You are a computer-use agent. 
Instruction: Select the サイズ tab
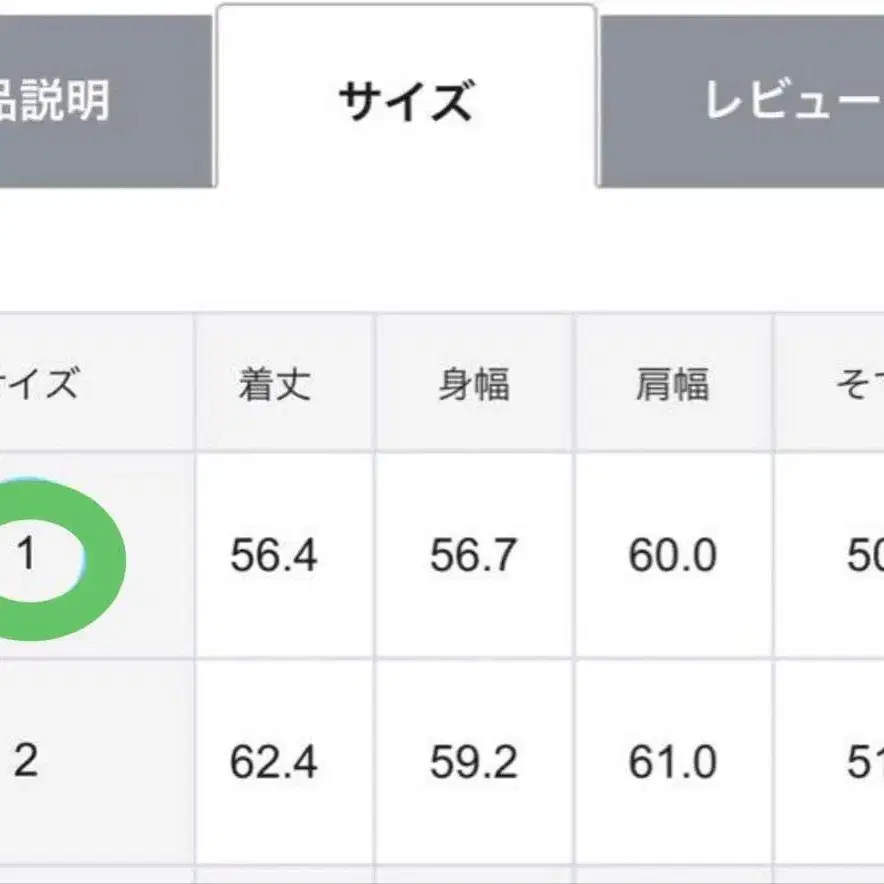405,101
